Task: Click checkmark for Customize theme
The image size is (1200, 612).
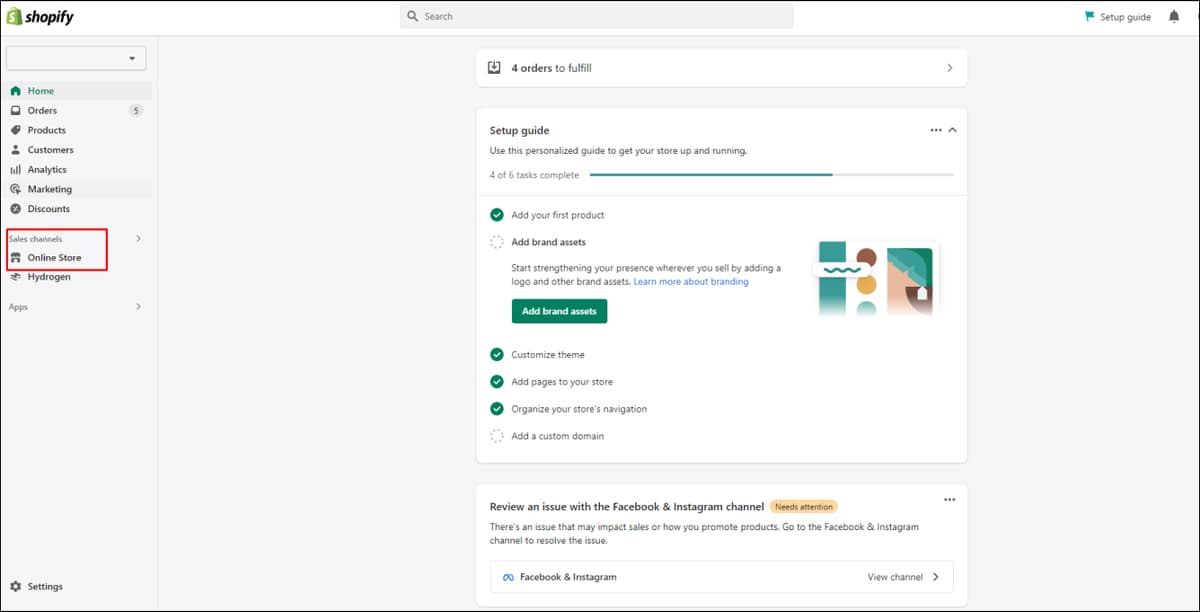Action: [497, 355]
